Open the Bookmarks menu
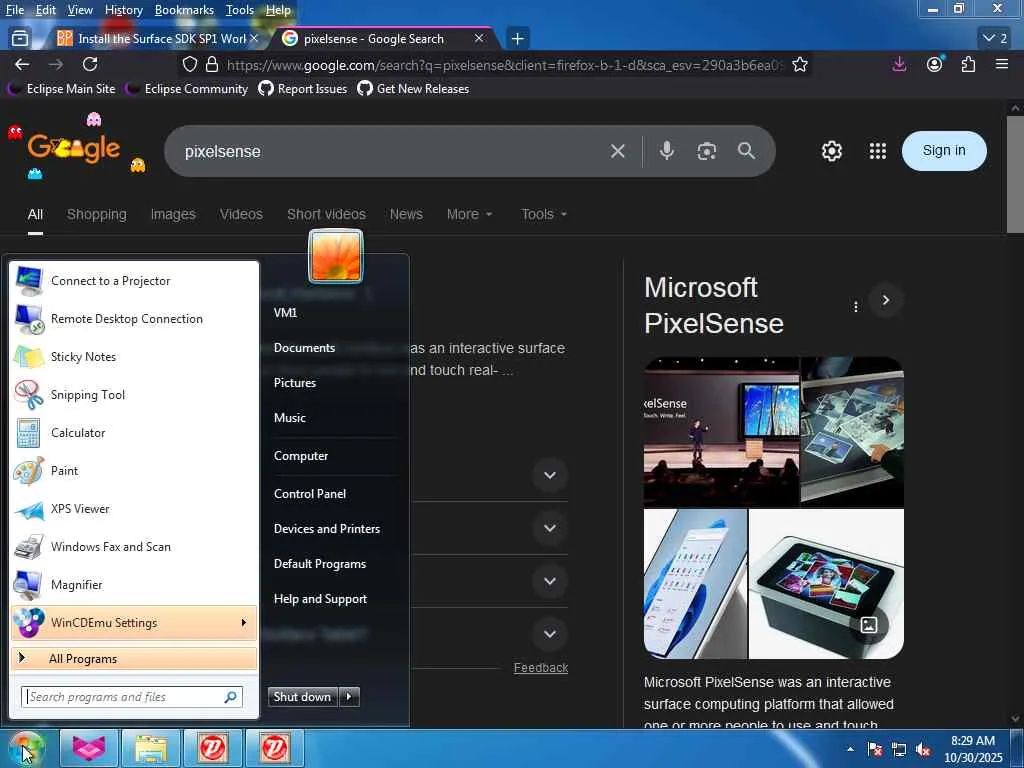1024x768 pixels. point(184,10)
